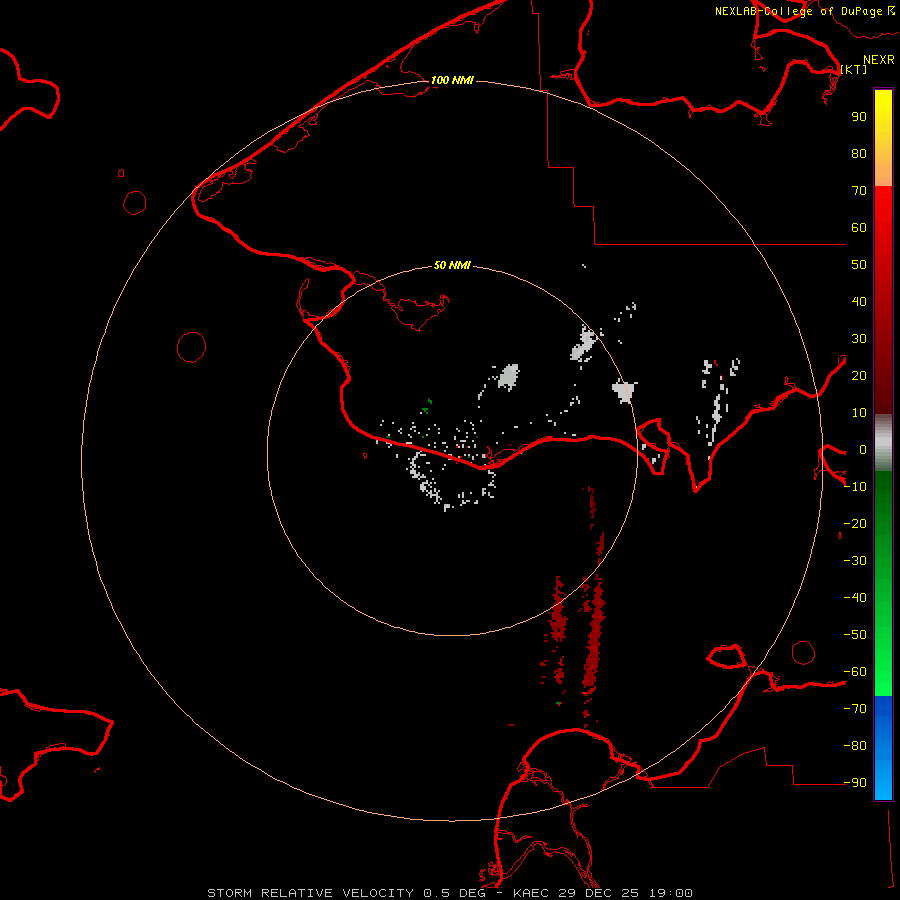Click the 'STORM RELATIVE VELOCITY 0.5 DEG' caption
Image resolution: width=900 pixels, height=900 pixels.
[x=346, y=893]
